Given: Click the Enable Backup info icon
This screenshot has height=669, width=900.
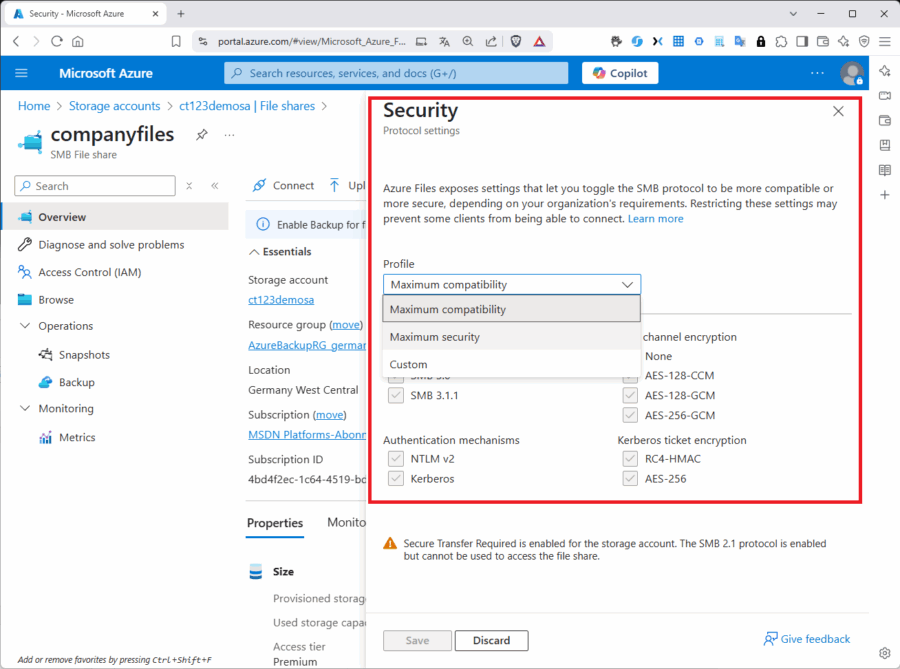Looking at the screenshot, I should (262, 224).
